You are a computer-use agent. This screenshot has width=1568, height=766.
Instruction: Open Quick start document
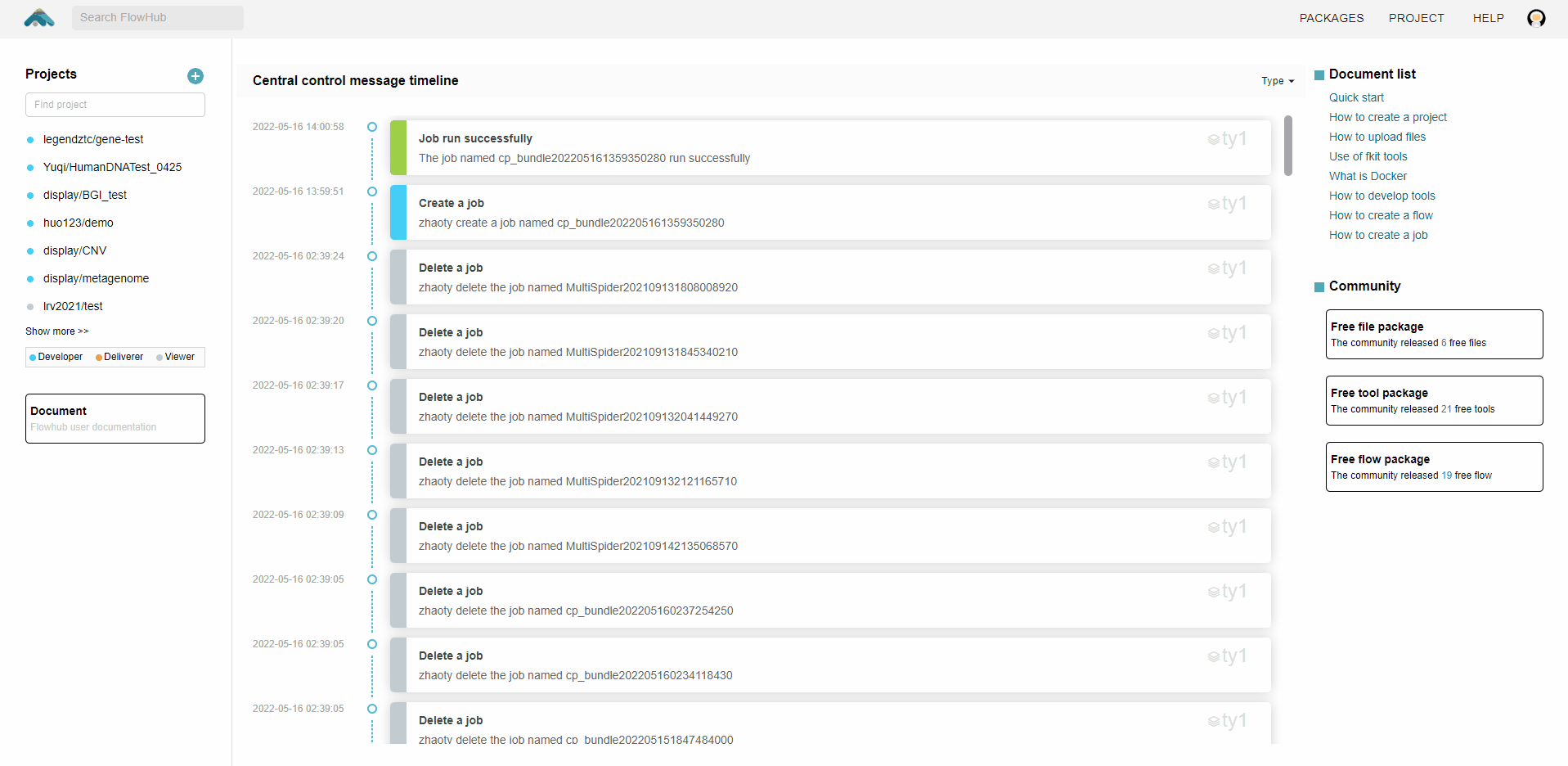point(1356,97)
